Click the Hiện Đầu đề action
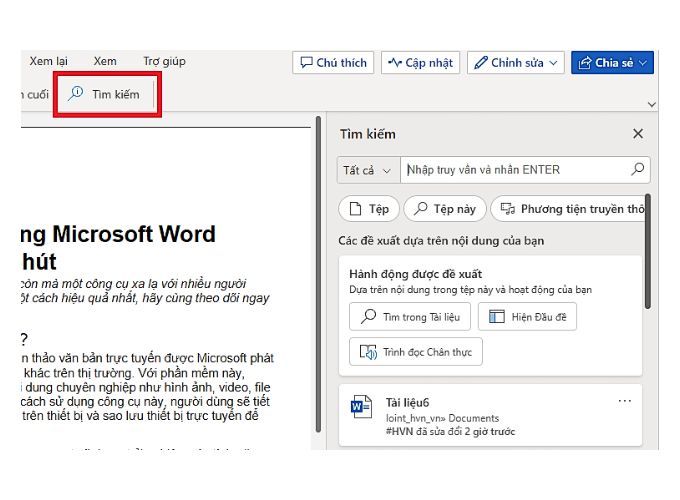 click(527, 317)
